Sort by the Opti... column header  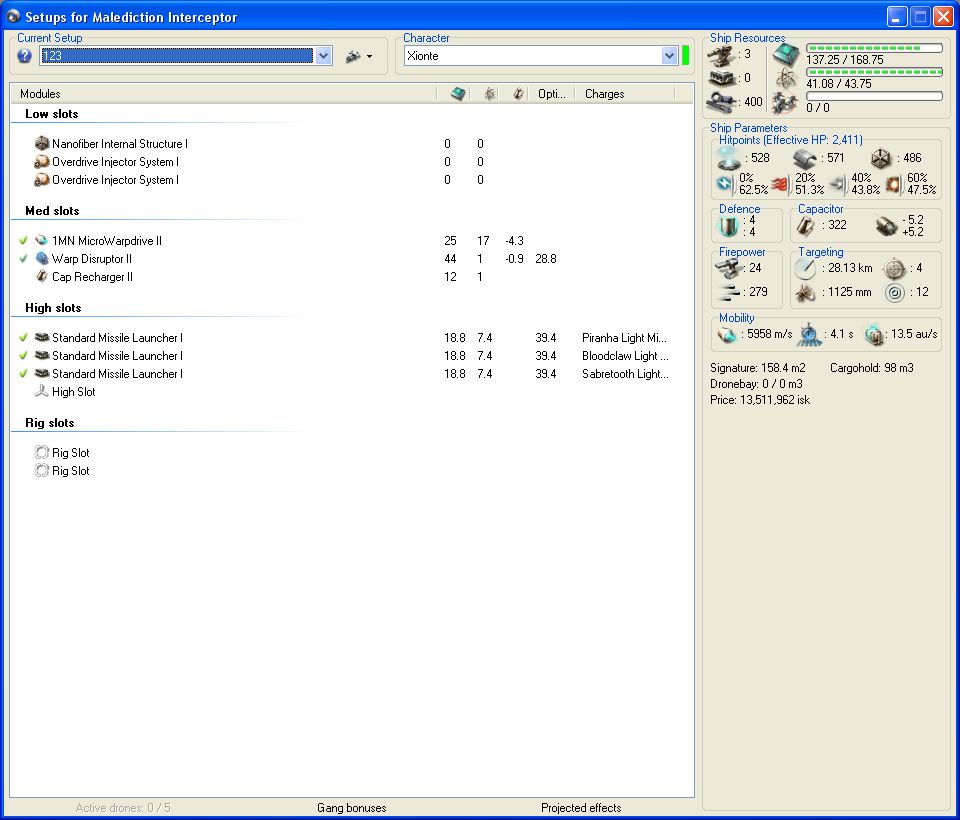point(552,94)
